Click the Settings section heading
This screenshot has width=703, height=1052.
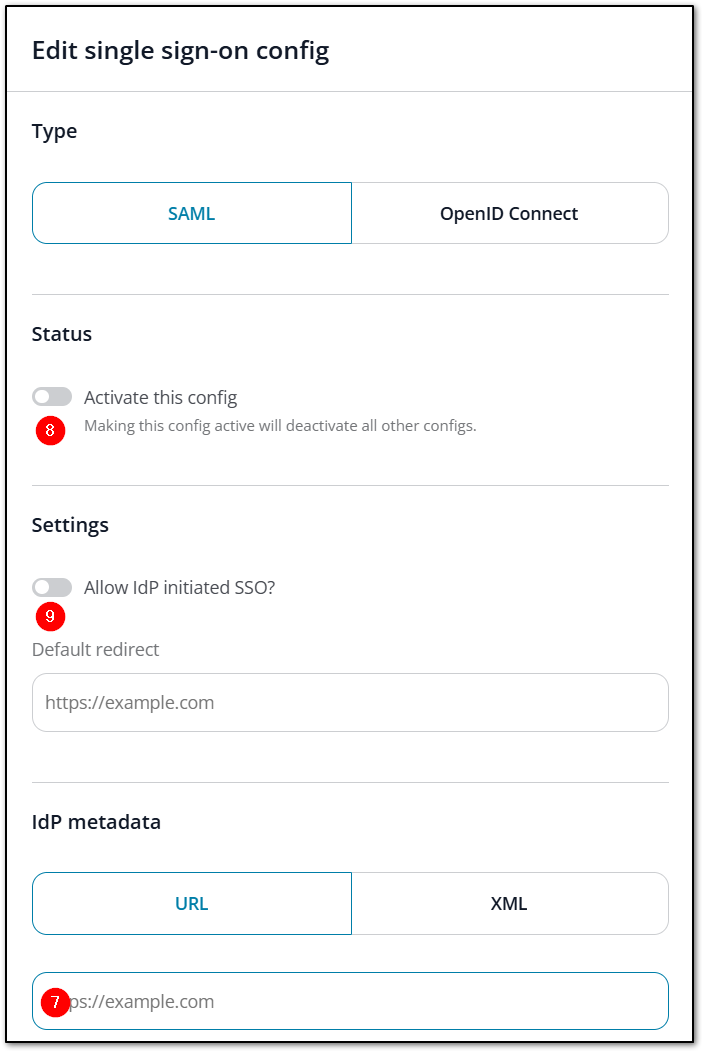(70, 524)
